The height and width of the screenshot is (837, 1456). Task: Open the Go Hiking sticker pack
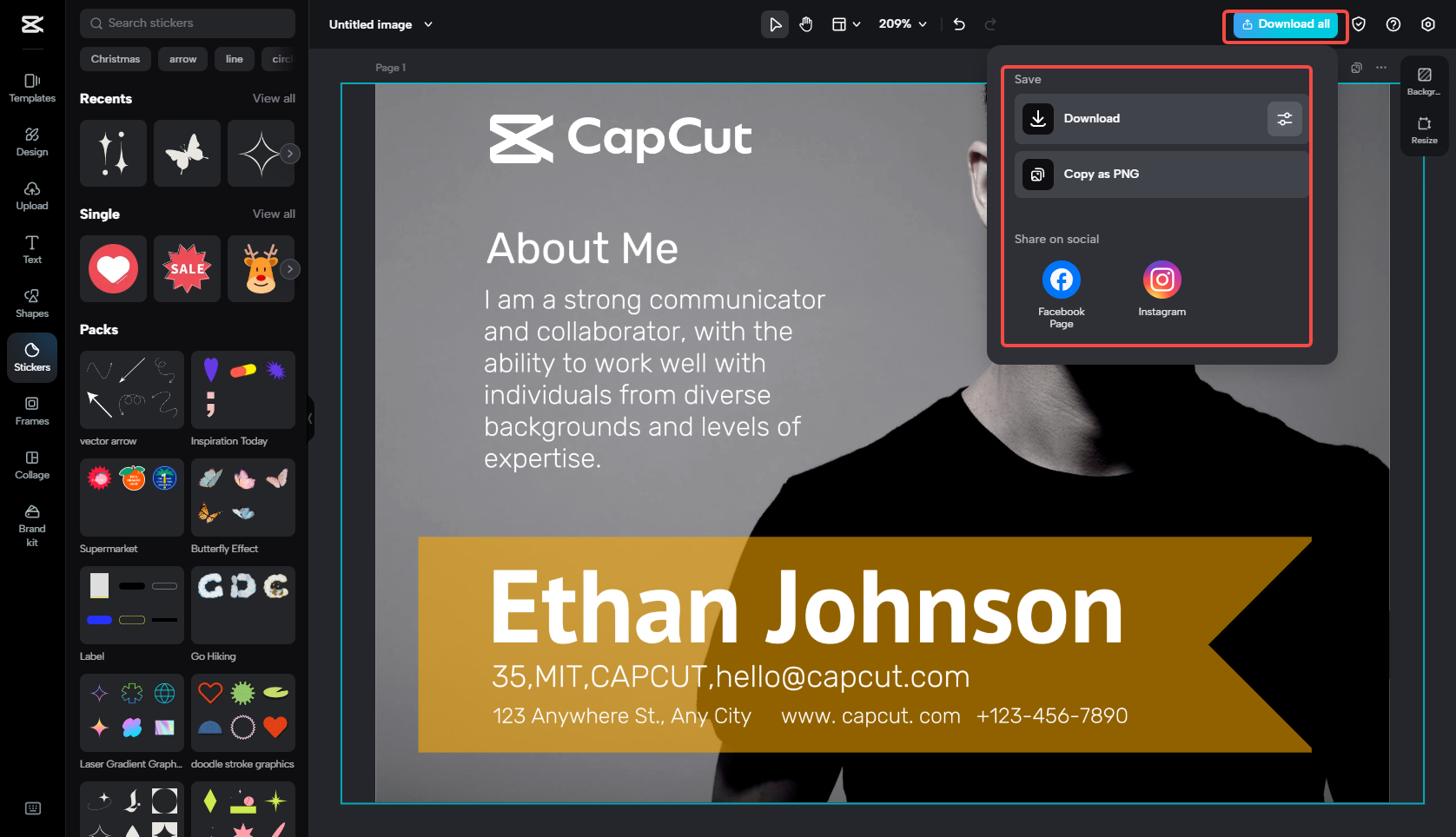tap(243, 605)
